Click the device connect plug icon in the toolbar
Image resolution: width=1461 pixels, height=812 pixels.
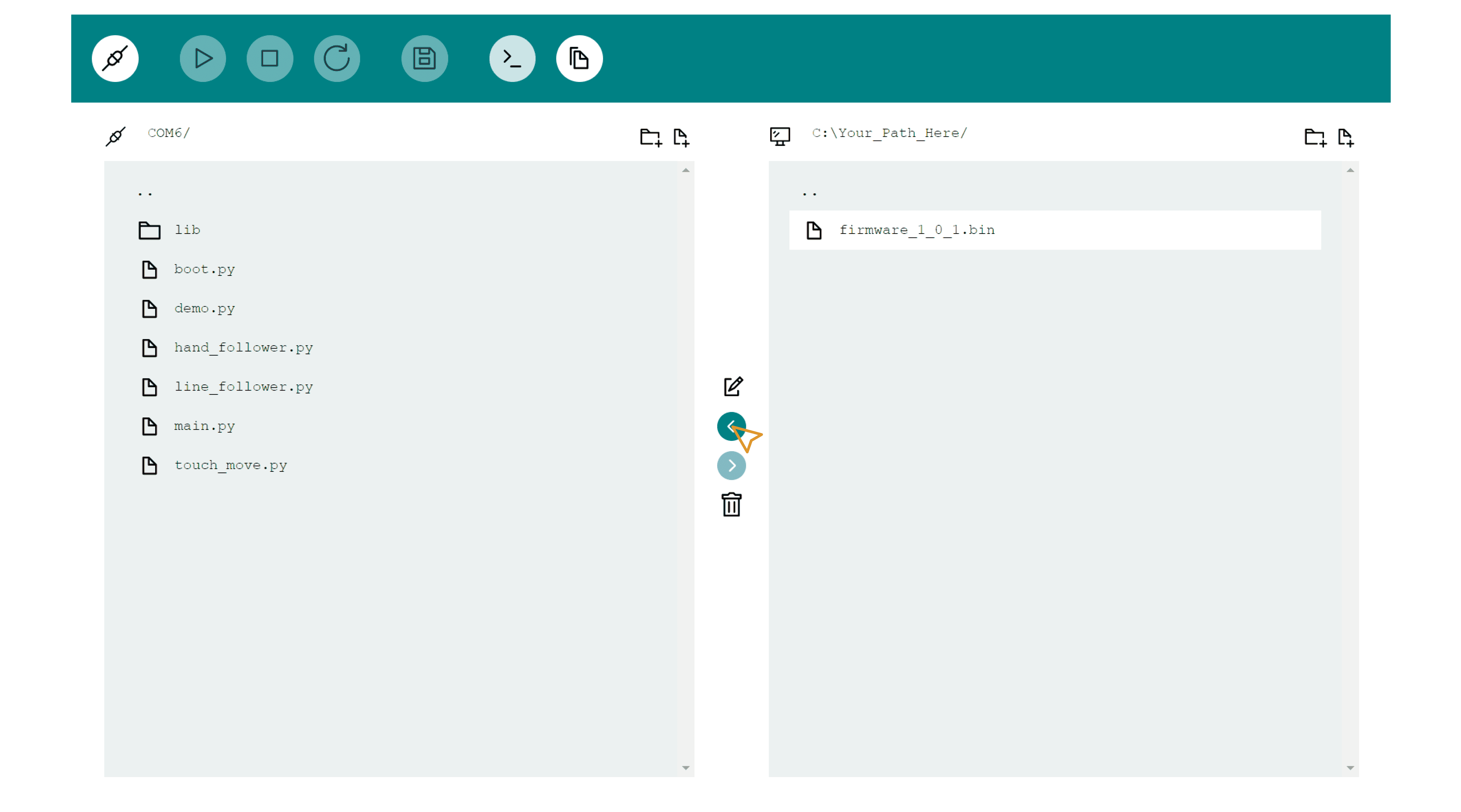pos(115,58)
